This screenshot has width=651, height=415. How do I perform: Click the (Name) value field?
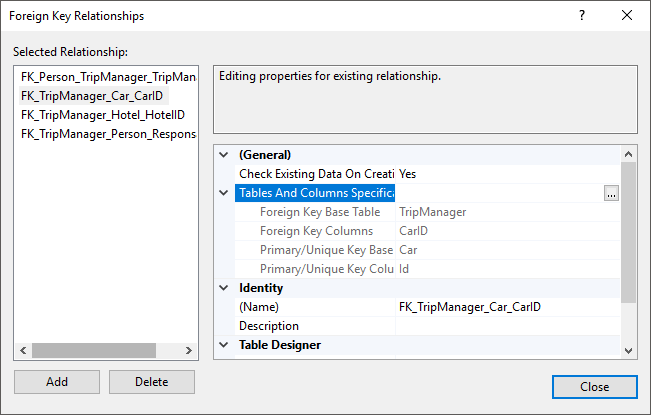508,307
